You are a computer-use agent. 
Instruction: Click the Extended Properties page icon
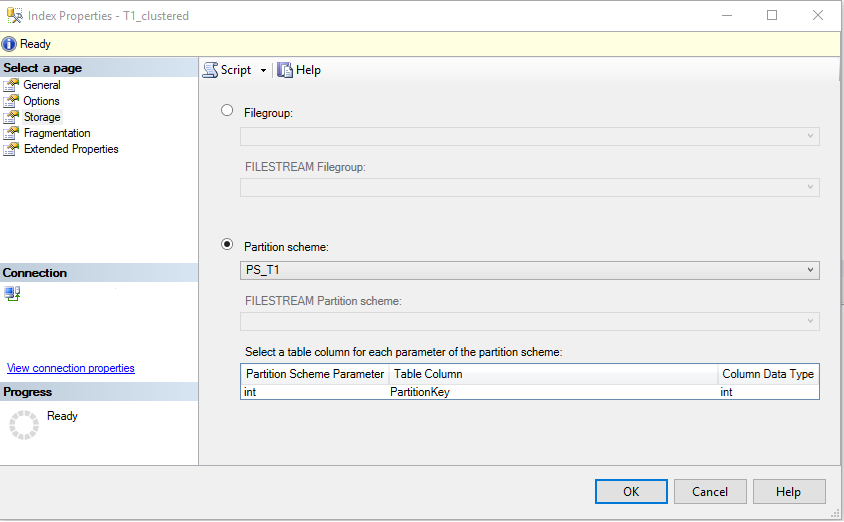11,149
